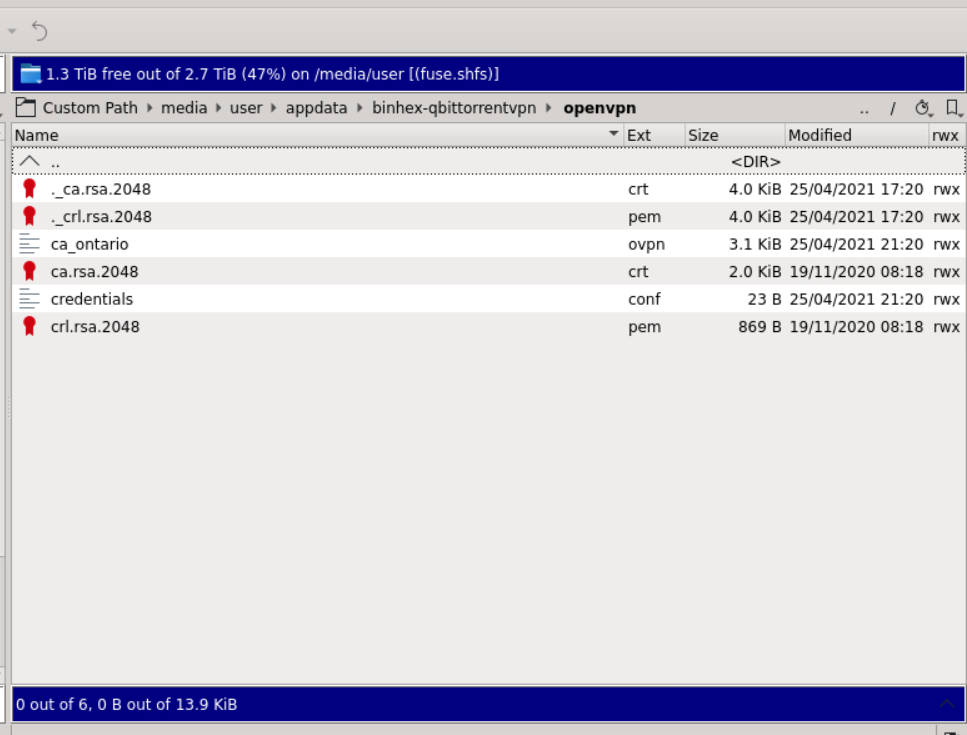967x735 pixels.
Task: Navigate to 'appdata' breadcrumb
Action: 316,108
